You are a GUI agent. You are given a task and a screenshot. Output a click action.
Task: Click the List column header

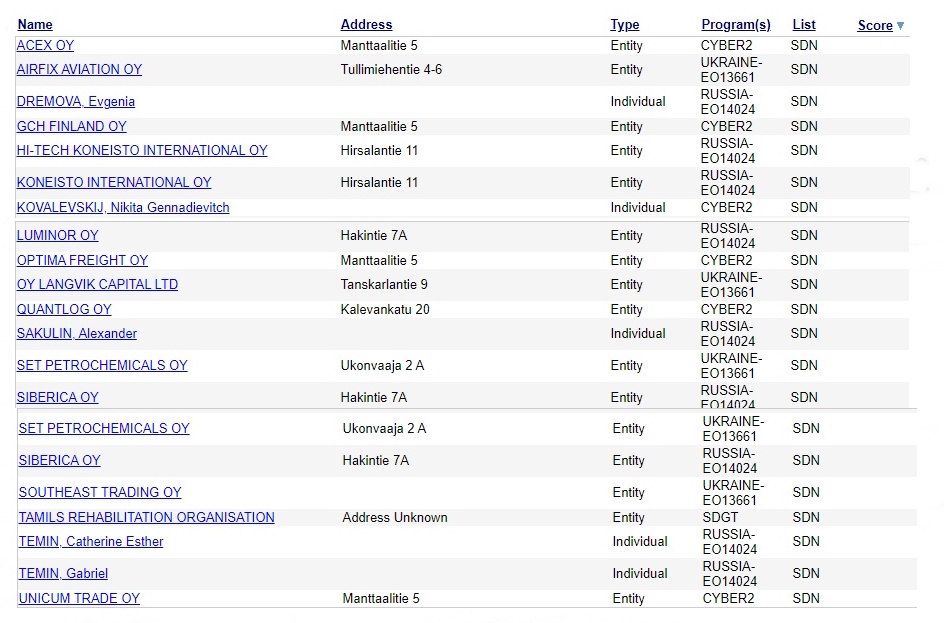tap(804, 25)
